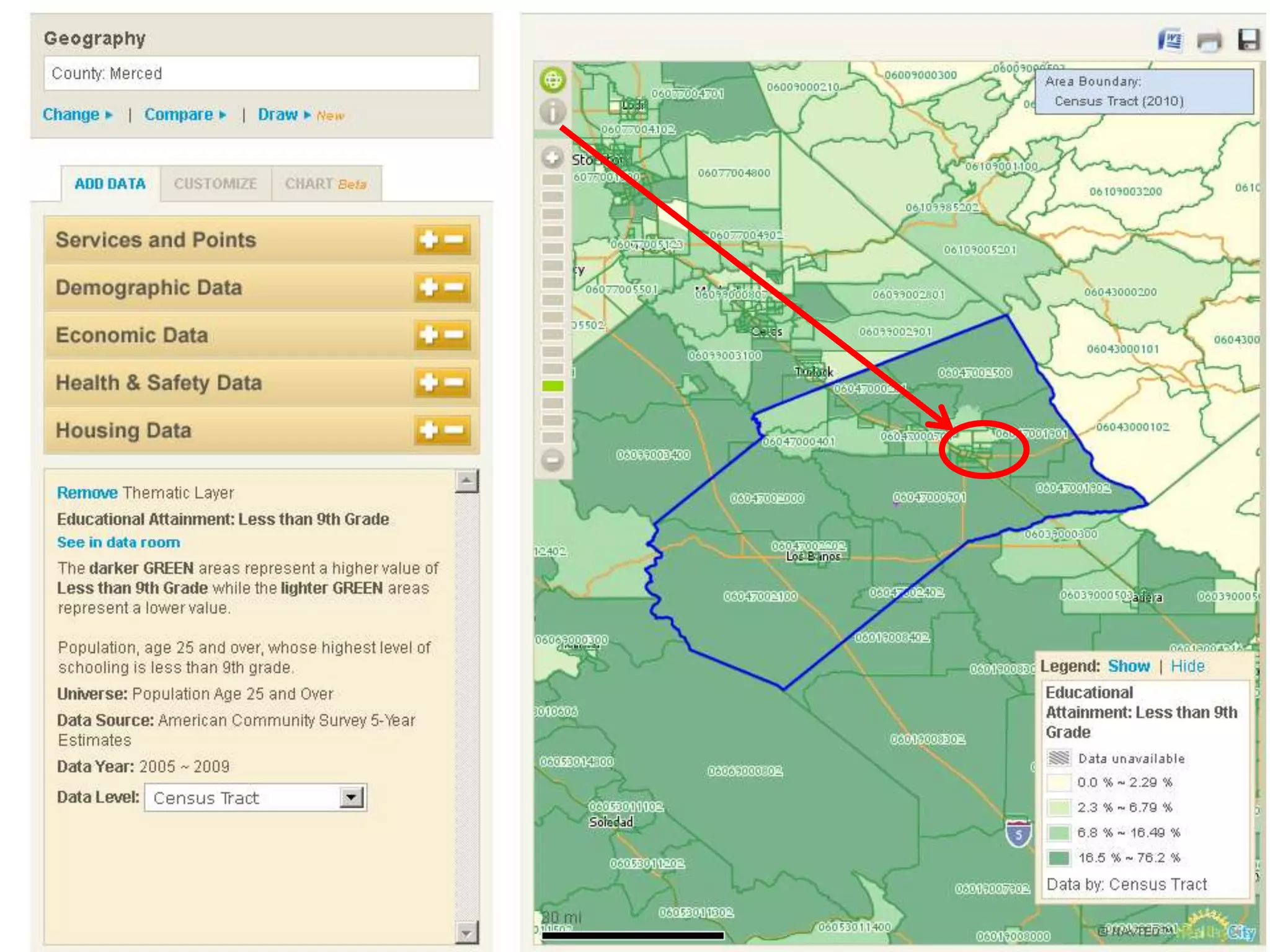This screenshot has width=1270, height=952.
Task: Switch to the CUSTOMIZE tab
Action: 215,184
